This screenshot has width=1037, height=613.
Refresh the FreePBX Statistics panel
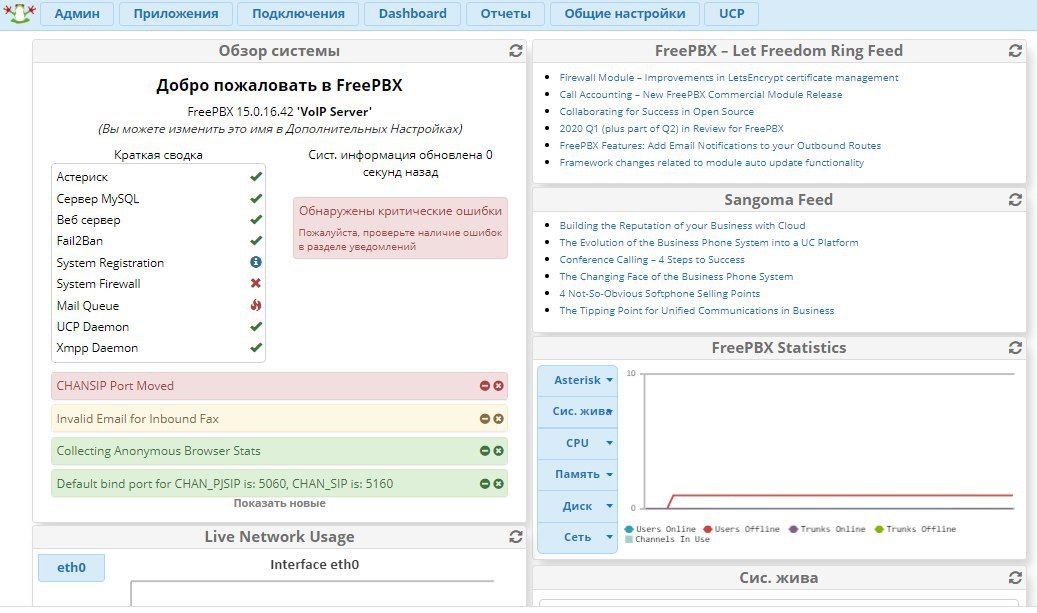(x=1015, y=348)
